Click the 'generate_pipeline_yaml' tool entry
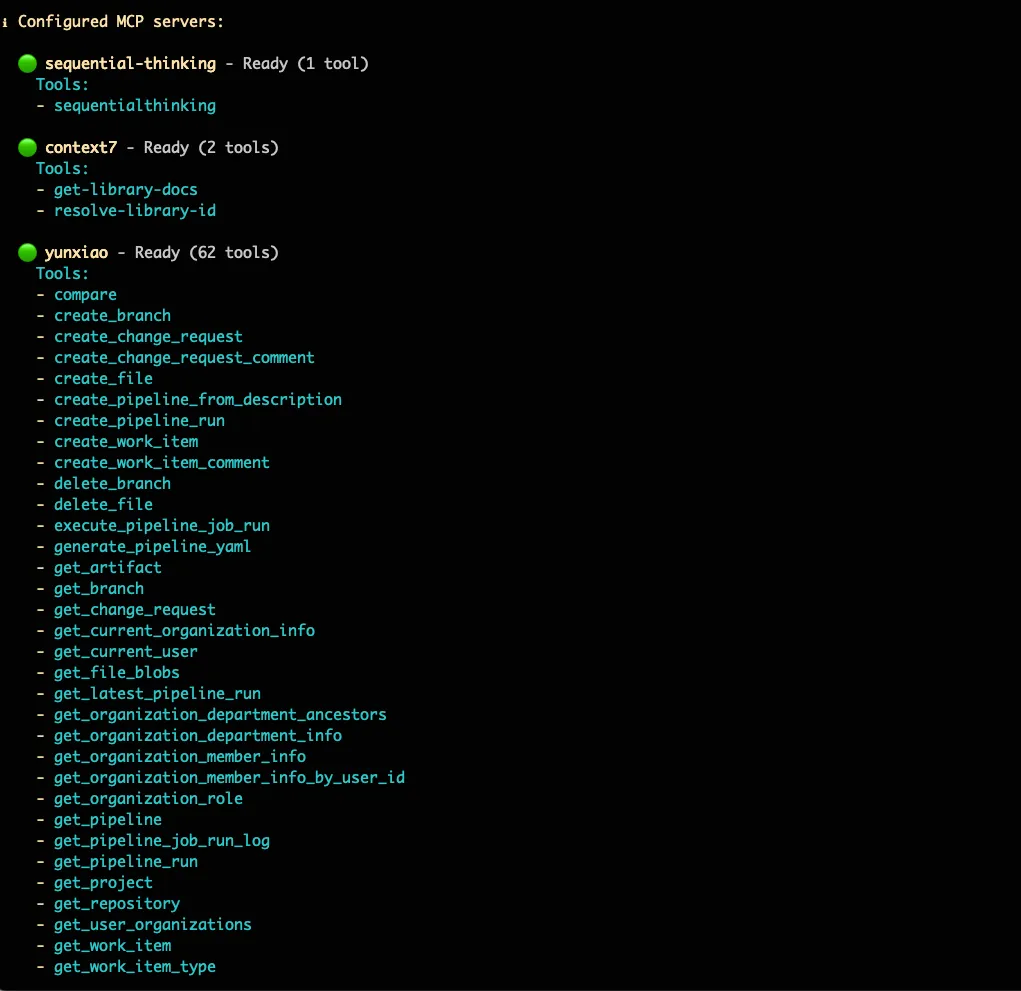The height and width of the screenshot is (991, 1021). coord(152,547)
